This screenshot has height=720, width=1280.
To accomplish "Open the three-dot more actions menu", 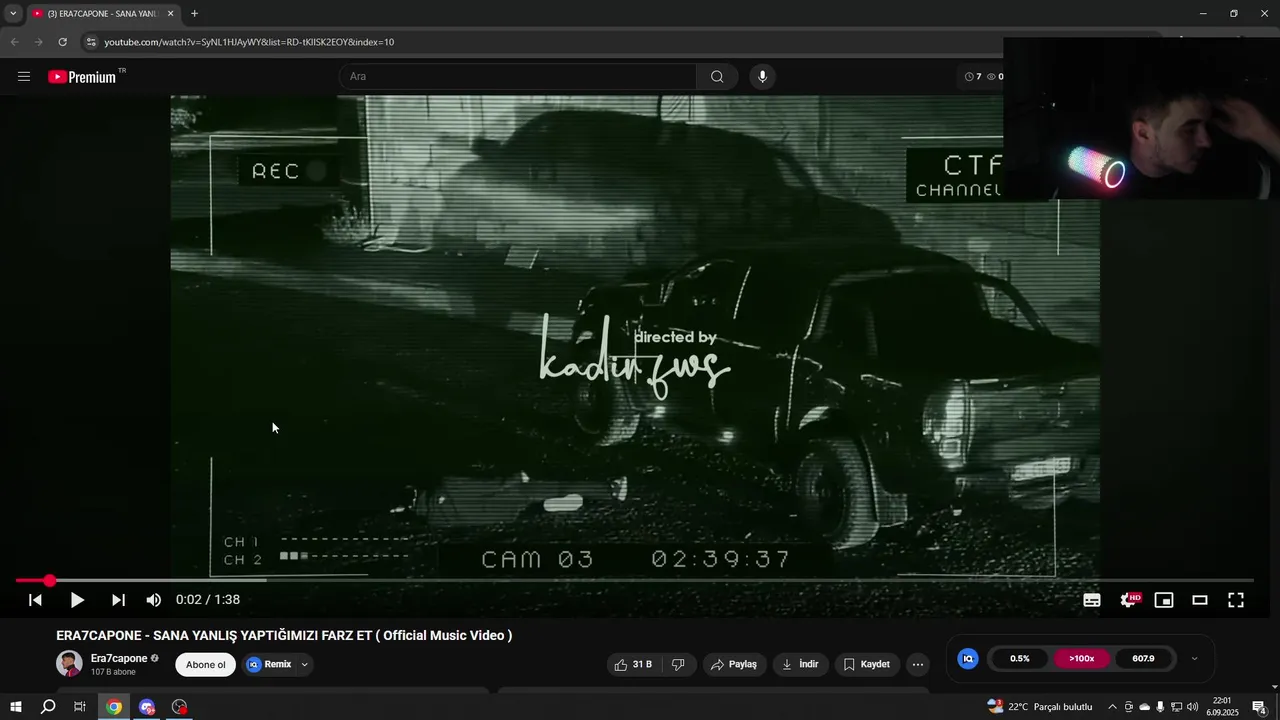I will (918, 665).
